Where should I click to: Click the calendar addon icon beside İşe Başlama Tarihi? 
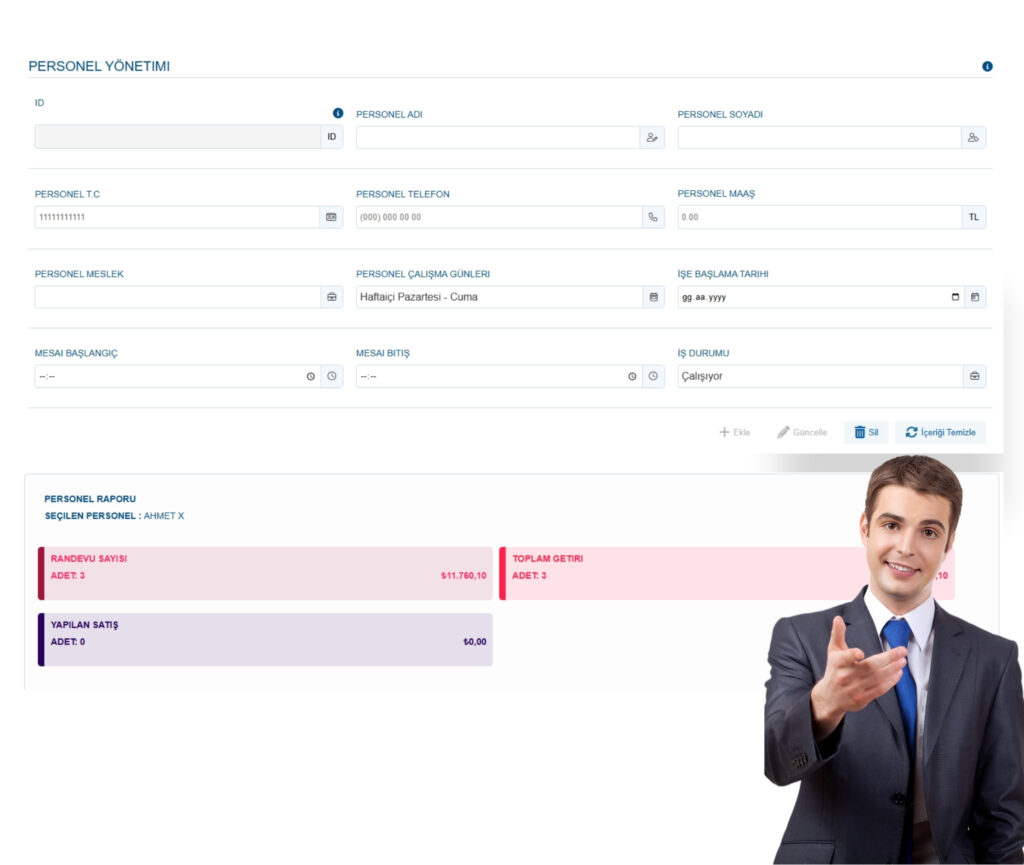(x=974, y=297)
